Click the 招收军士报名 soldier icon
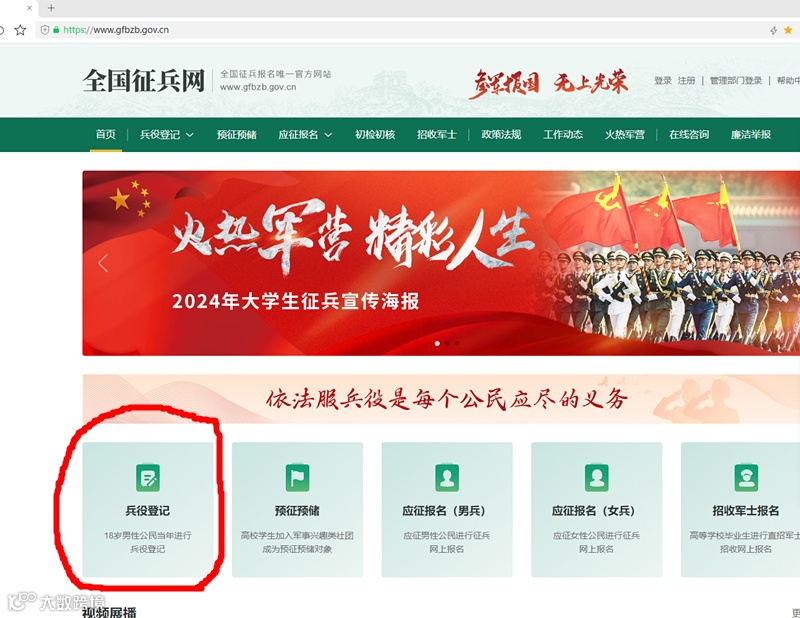The height and width of the screenshot is (618, 800). 746,478
